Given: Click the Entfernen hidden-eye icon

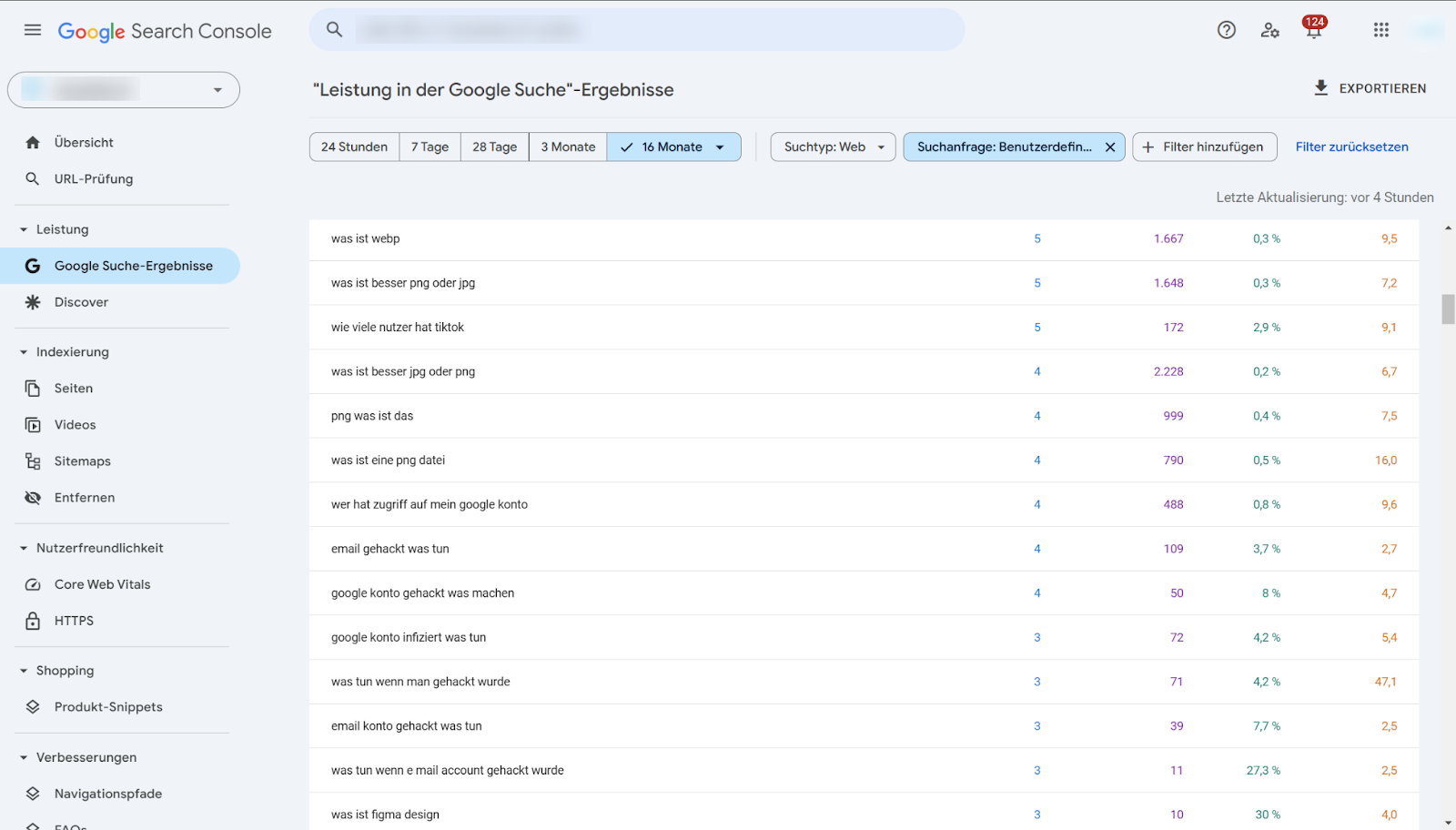Looking at the screenshot, I should coord(33,498).
